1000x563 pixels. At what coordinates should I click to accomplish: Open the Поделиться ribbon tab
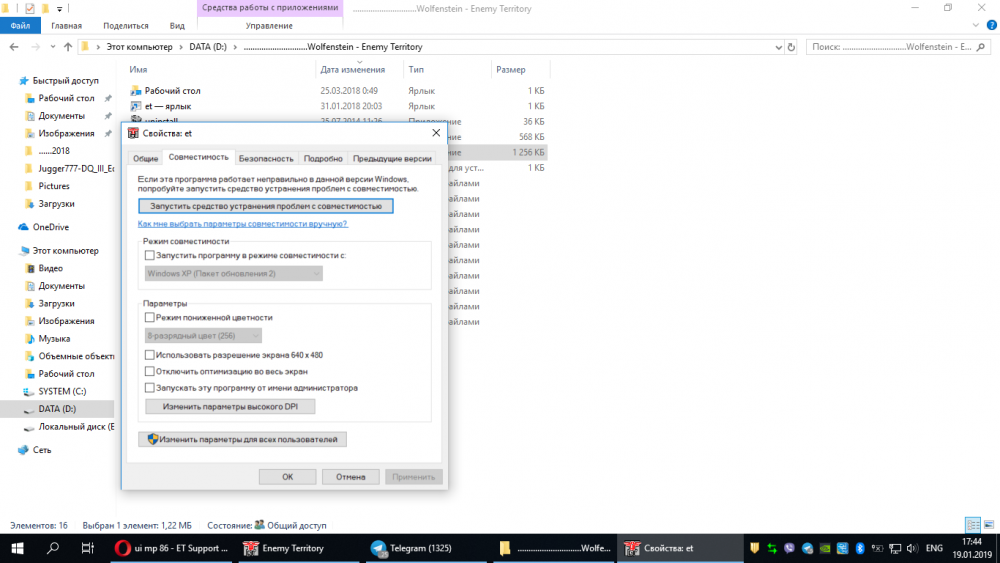tap(126, 26)
